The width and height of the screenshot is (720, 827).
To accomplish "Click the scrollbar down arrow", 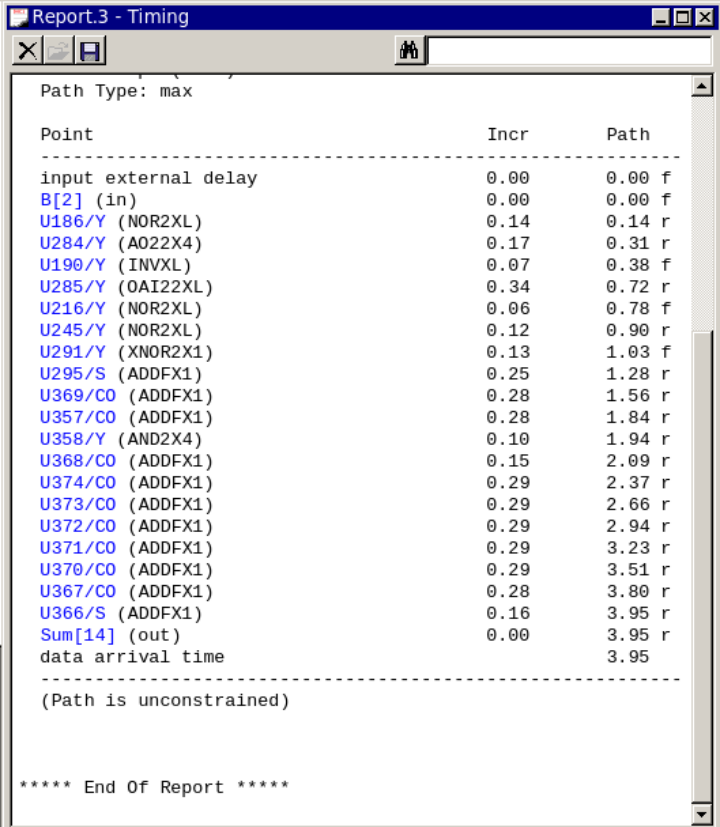I will [x=702, y=813].
